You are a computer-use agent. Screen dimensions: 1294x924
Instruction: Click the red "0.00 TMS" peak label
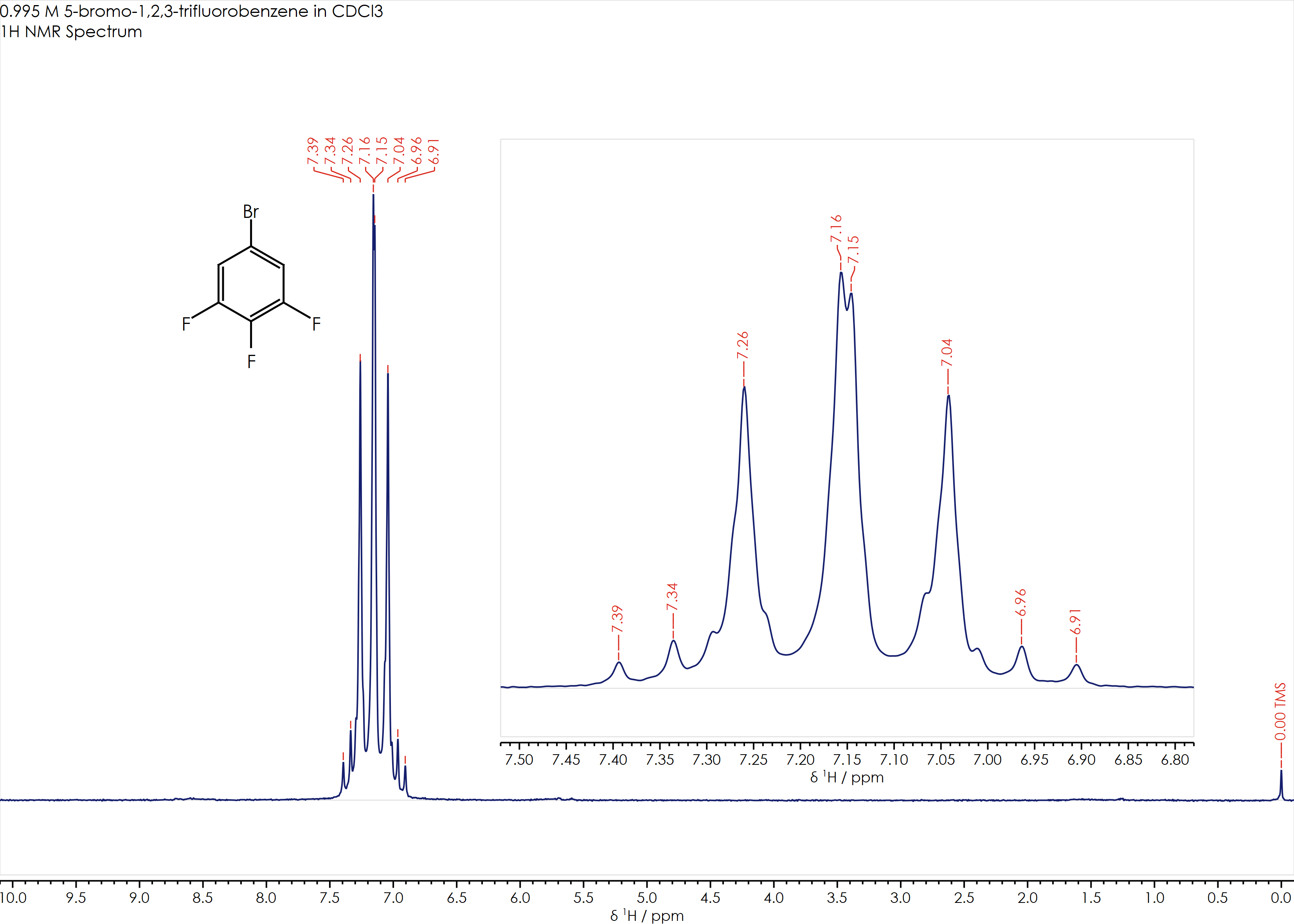(x=1280, y=711)
